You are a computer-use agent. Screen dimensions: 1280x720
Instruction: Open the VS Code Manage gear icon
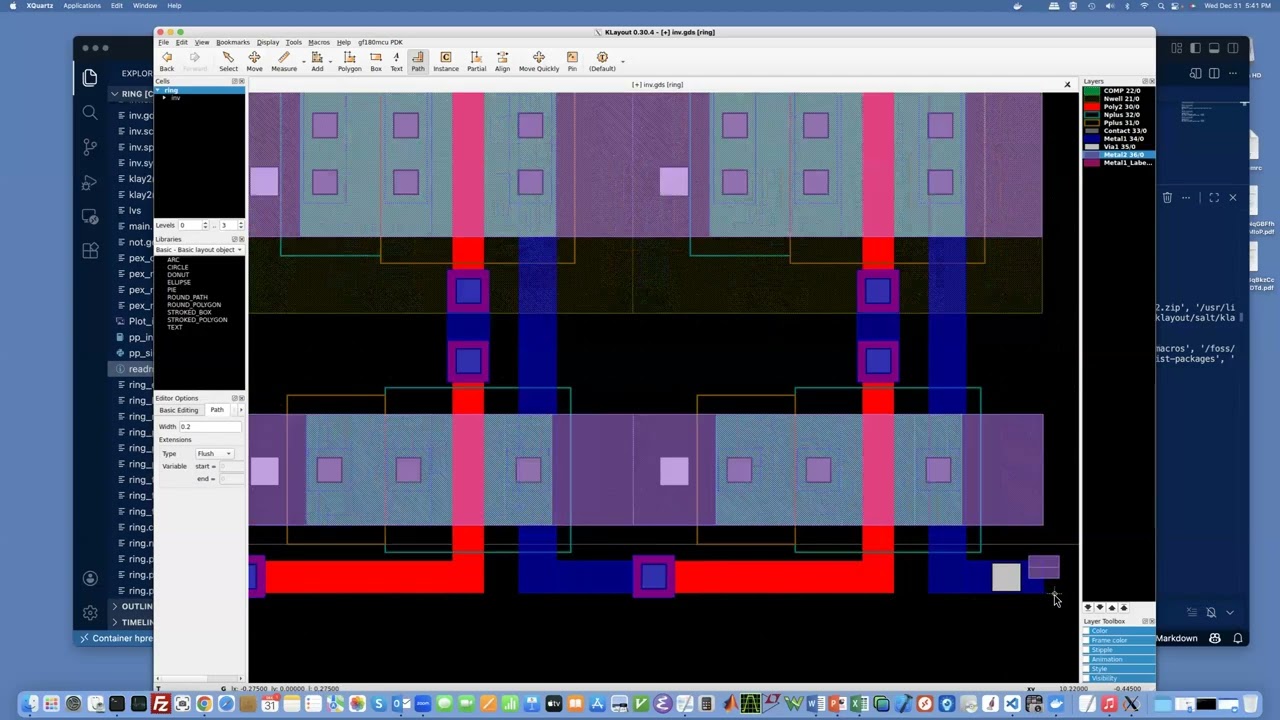90,613
